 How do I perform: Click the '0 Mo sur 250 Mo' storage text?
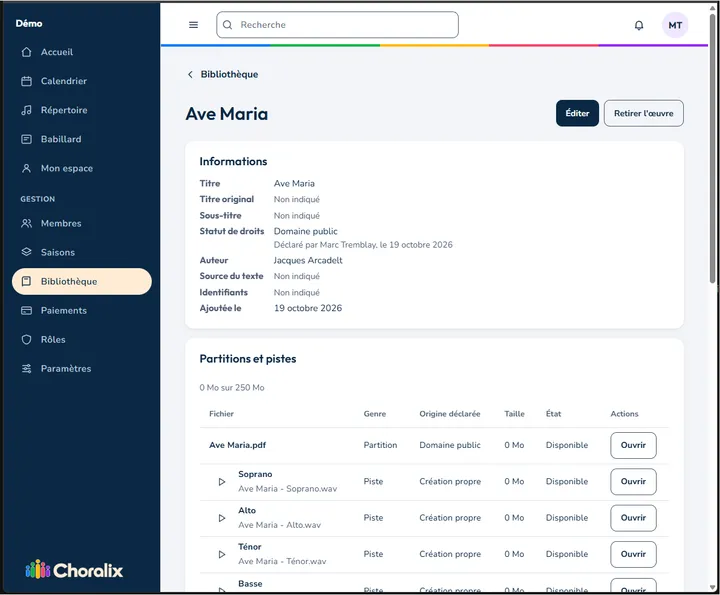[x=232, y=387]
